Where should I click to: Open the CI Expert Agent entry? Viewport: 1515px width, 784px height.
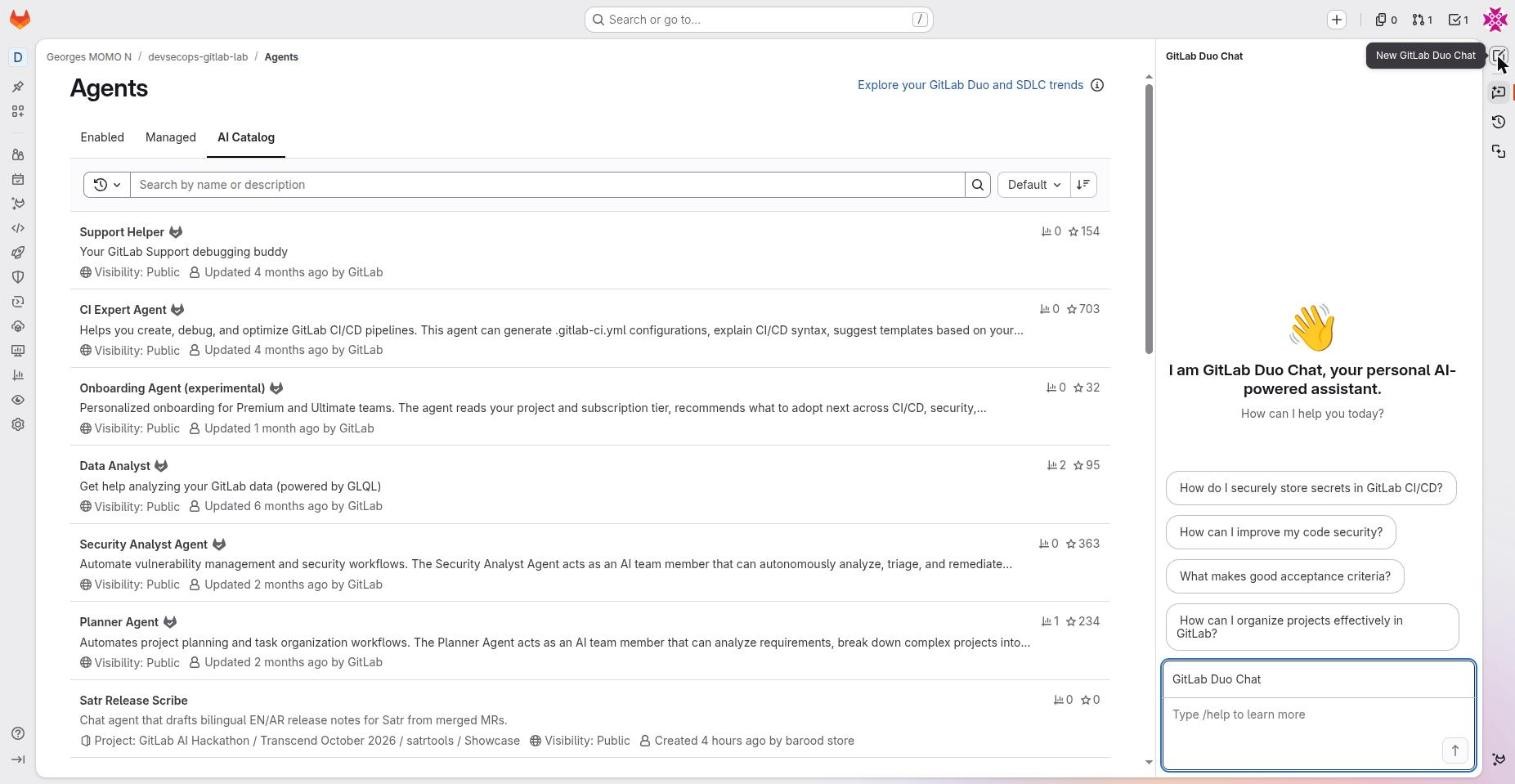(x=123, y=310)
